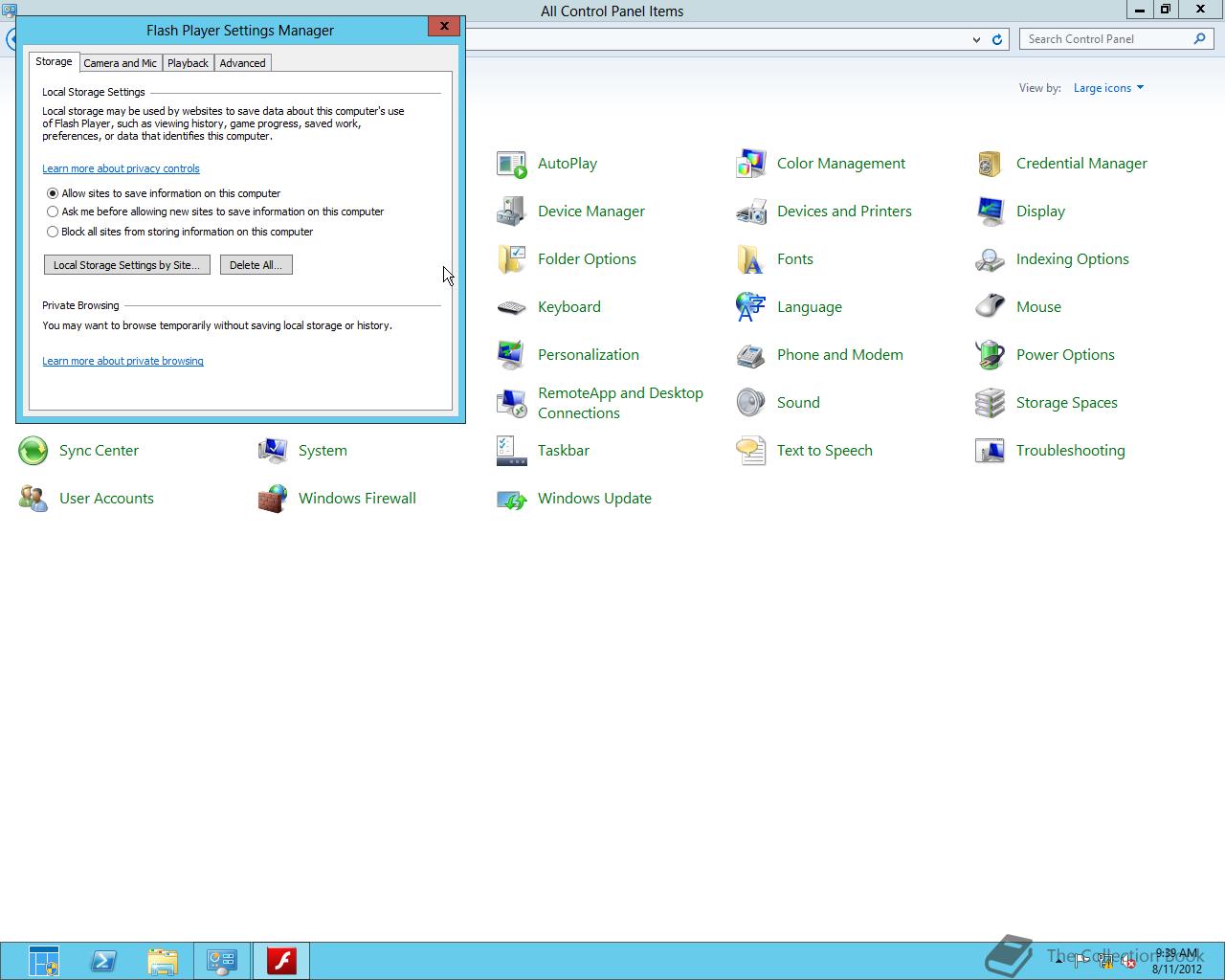Click Local Storage Settings by Site button
Viewport: 1225px width, 980px height.
tap(126, 265)
